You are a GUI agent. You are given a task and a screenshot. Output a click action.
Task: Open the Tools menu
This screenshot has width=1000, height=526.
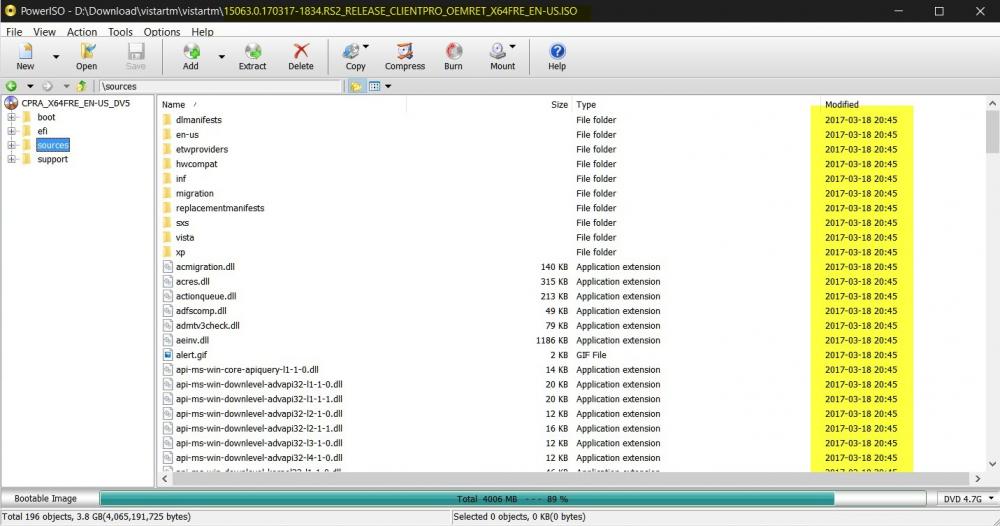pyautogui.click(x=120, y=32)
